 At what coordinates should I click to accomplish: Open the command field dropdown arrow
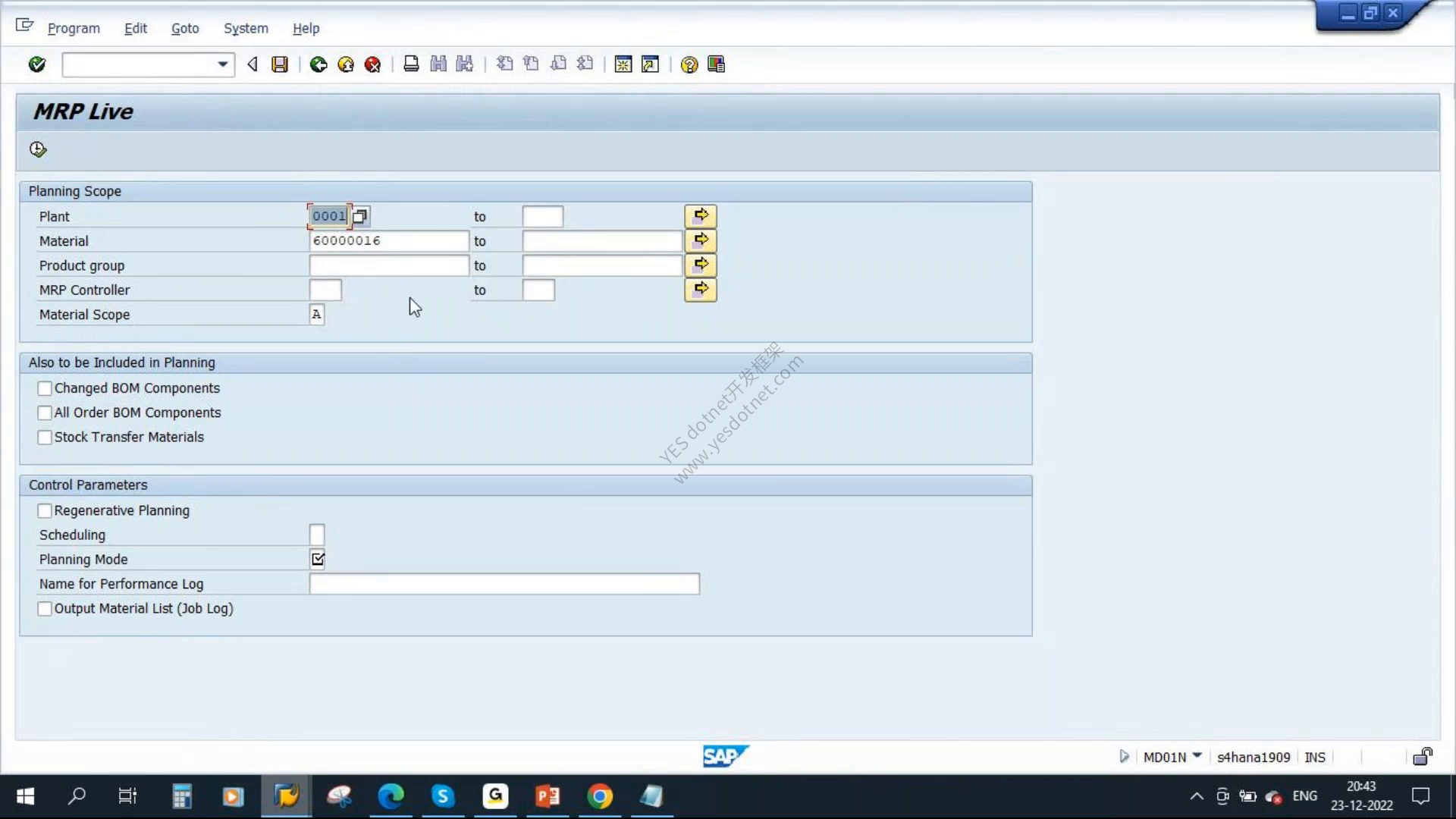click(x=222, y=64)
